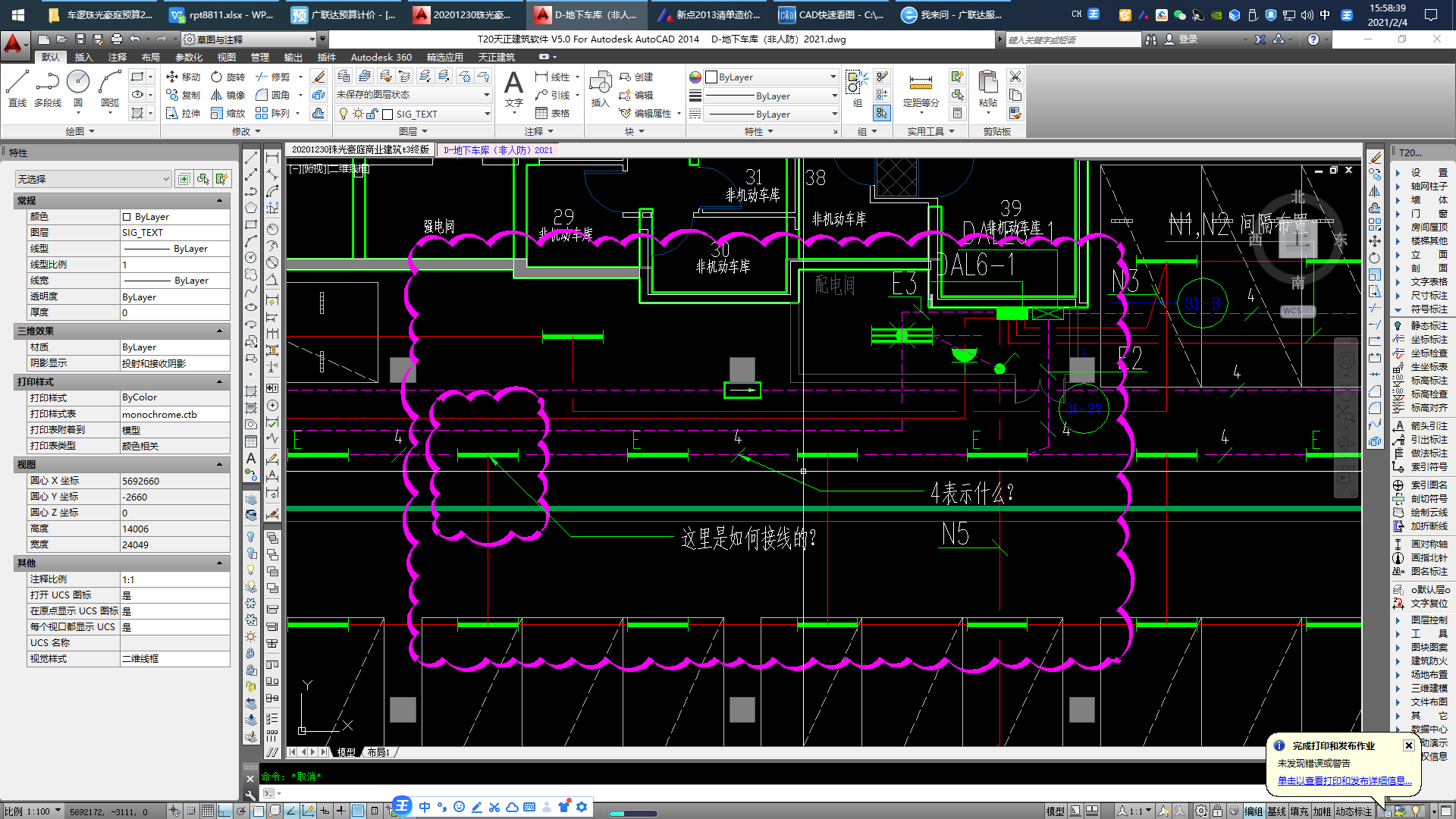Open the 比例 1:100 scale dropdown

(33, 811)
